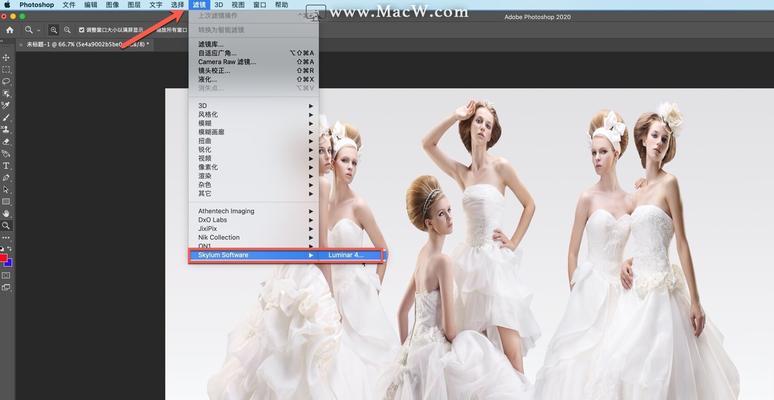Go to the Home screen
The height and width of the screenshot is (400, 774).
tap(9, 30)
